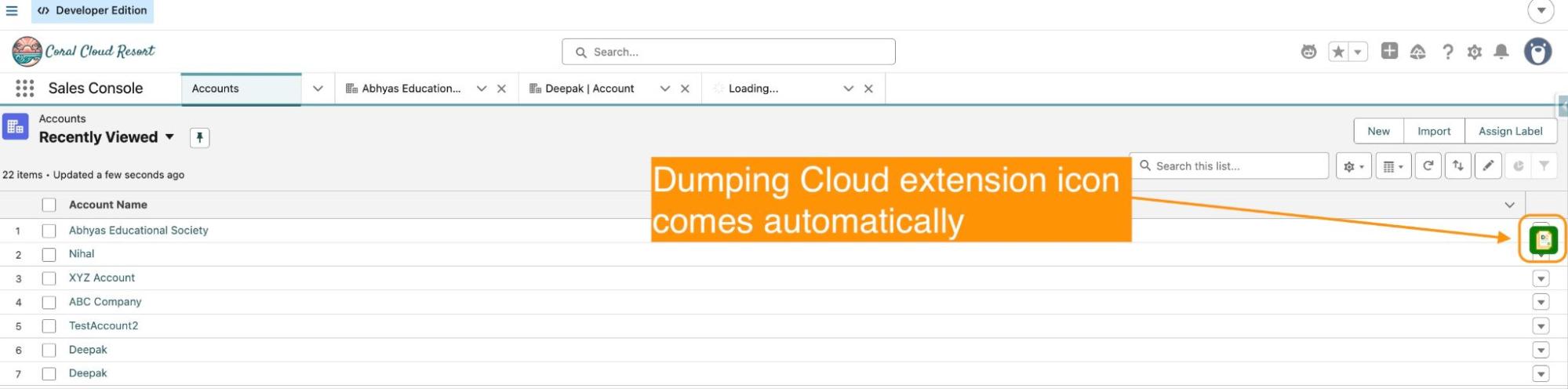1568x389 pixels.
Task: Click the filter funnel icon
Action: pyautogui.click(x=1544, y=166)
